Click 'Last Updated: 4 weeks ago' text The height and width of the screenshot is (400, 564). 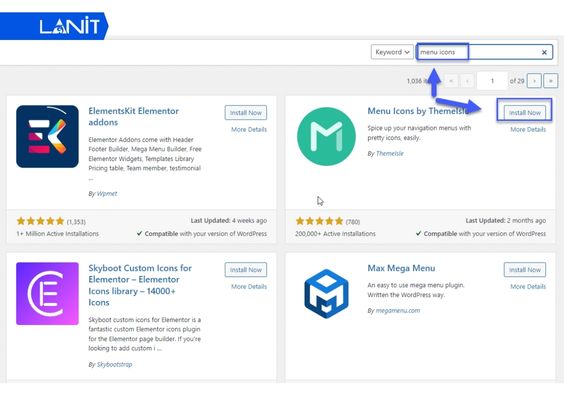click(x=229, y=221)
